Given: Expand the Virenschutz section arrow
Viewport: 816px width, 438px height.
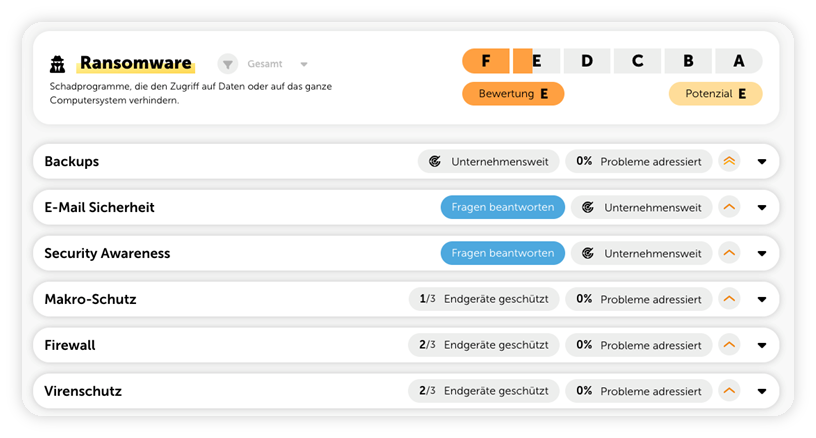Looking at the screenshot, I should tap(762, 391).
